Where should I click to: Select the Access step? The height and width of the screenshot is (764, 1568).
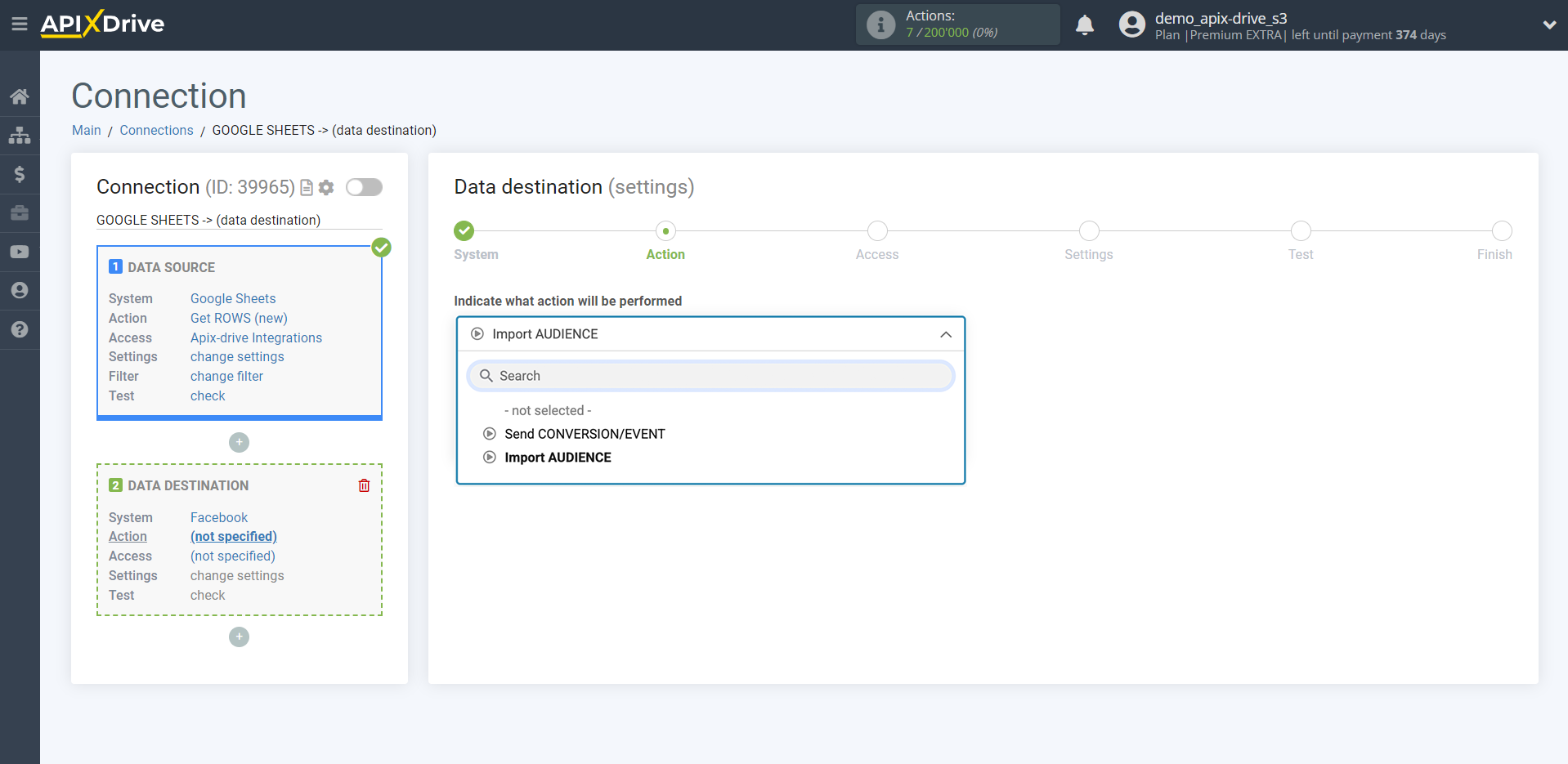[x=877, y=231]
